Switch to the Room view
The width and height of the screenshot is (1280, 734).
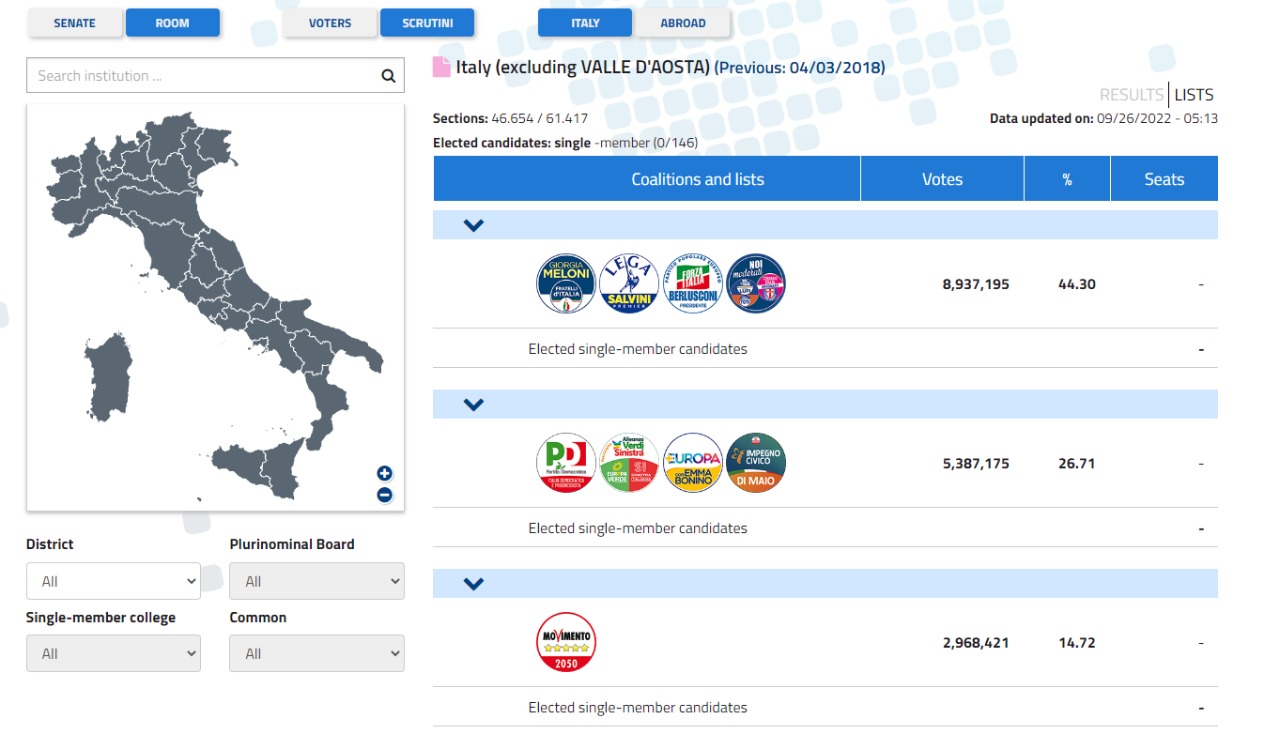click(172, 23)
